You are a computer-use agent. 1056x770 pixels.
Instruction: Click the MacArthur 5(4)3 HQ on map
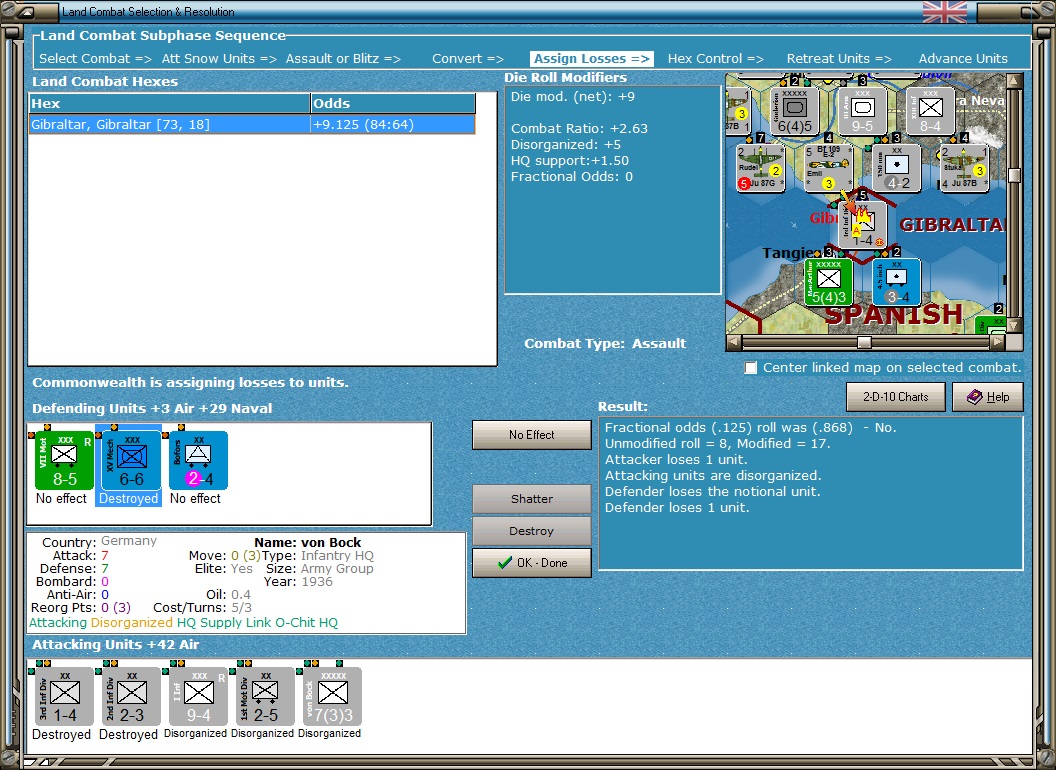tap(828, 282)
